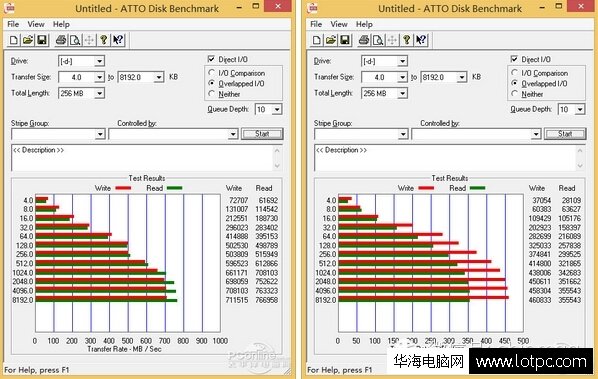This screenshot has width=598, height=379.
Task: Select Overlapped I/O radio in right window
Action: point(514,83)
